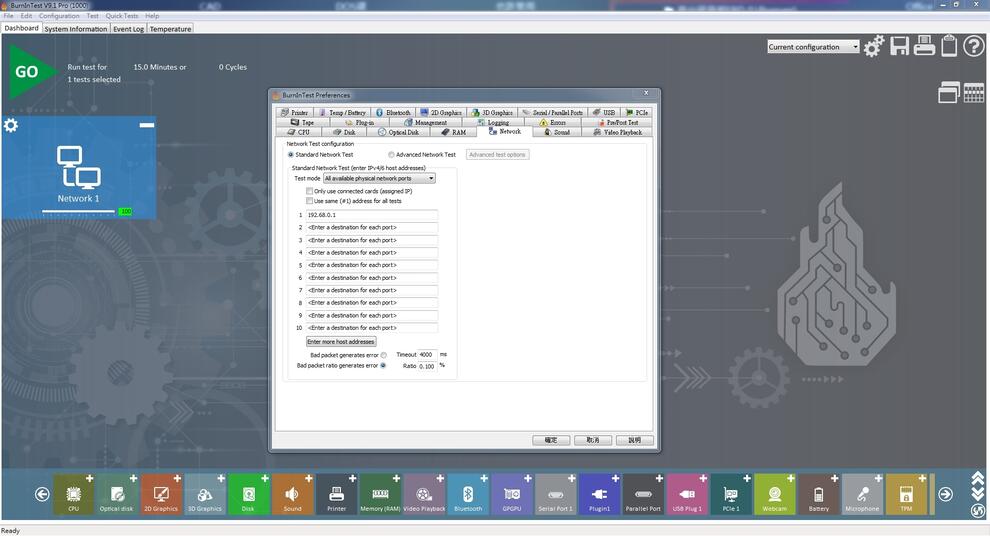Switch to CPU preferences tab
Viewport: 990px width, 536px height.
[x=299, y=133]
